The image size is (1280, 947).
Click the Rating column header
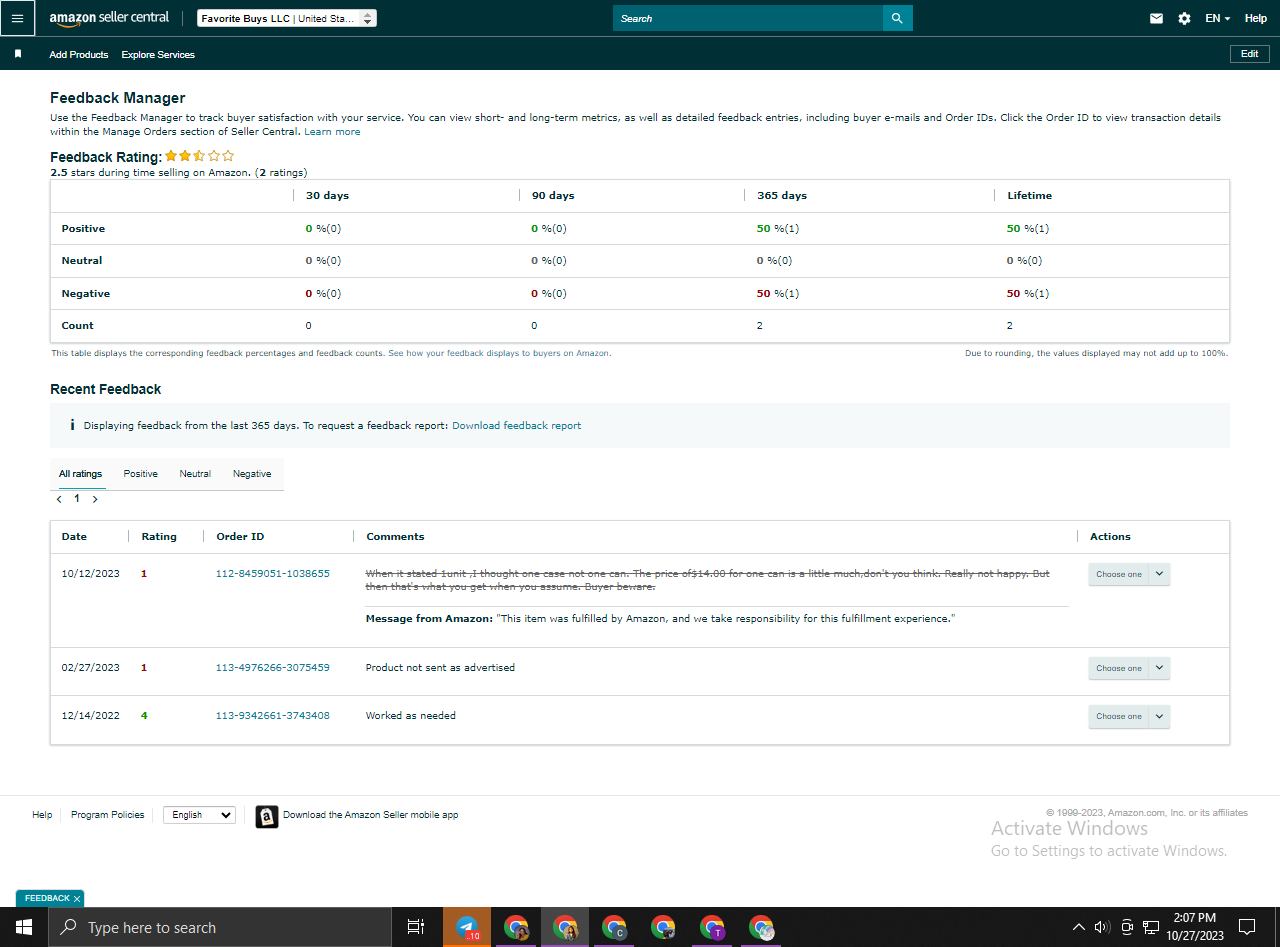(x=159, y=537)
